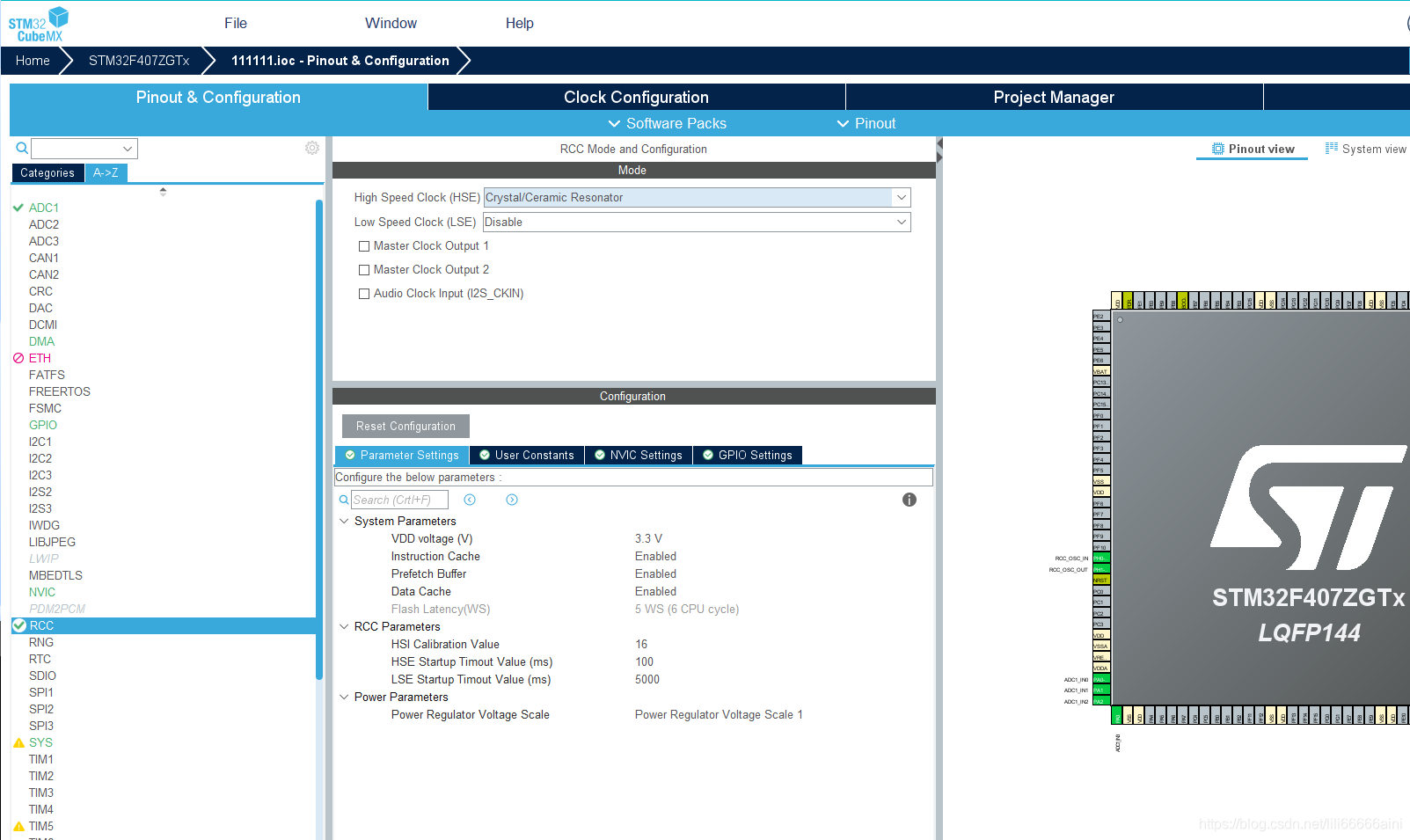Enable Audio Clock Input (I2S_CKIN) checkbox
The width and height of the screenshot is (1410, 840).
pyautogui.click(x=364, y=294)
